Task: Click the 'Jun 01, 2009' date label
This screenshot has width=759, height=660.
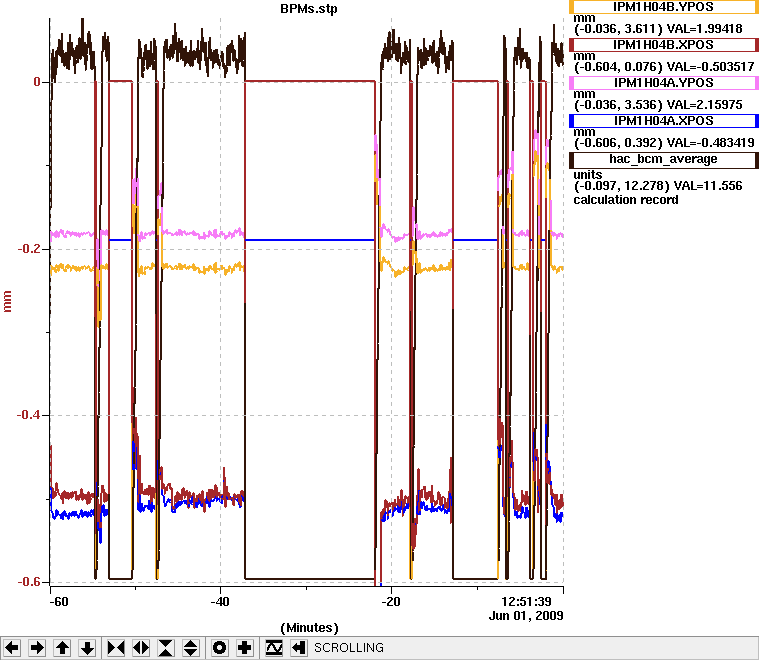Action: pyautogui.click(x=526, y=615)
